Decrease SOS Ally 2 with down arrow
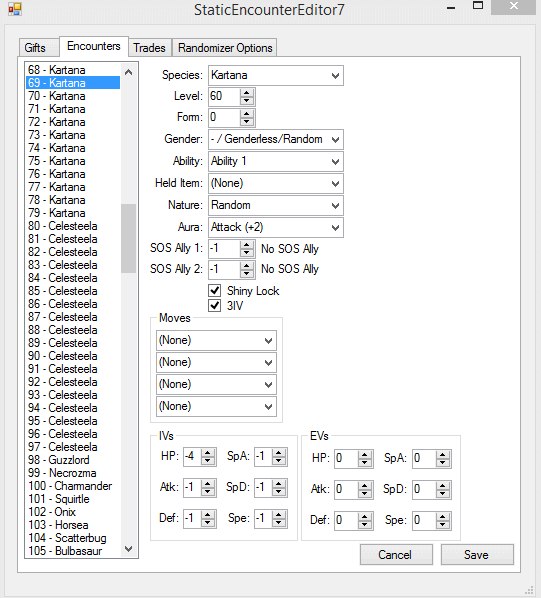Viewport: 541px width, 598px height. pyautogui.click(x=247, y=274)
